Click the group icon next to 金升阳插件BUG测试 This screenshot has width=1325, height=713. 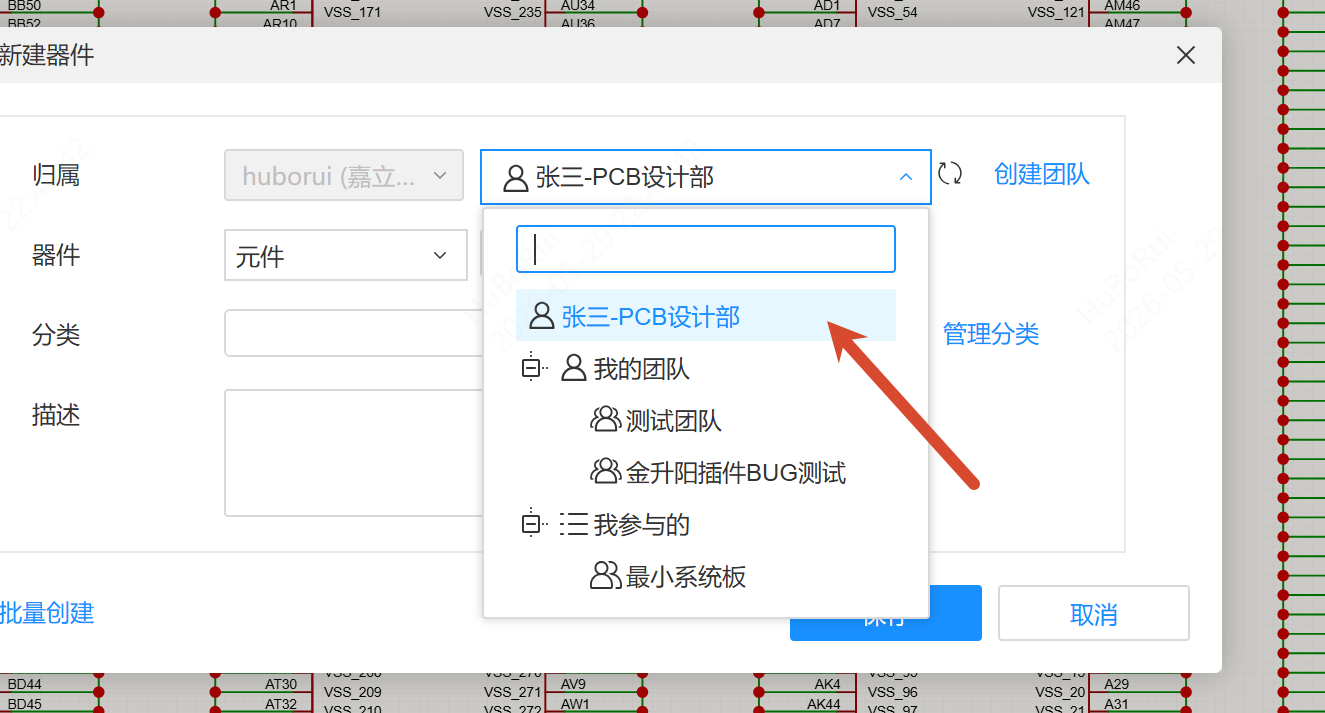(605, 471)
